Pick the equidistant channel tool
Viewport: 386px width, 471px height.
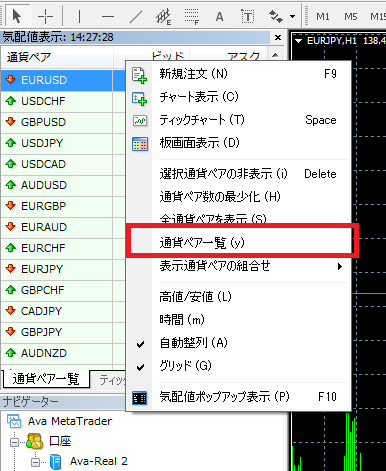[x=164, y=16]
